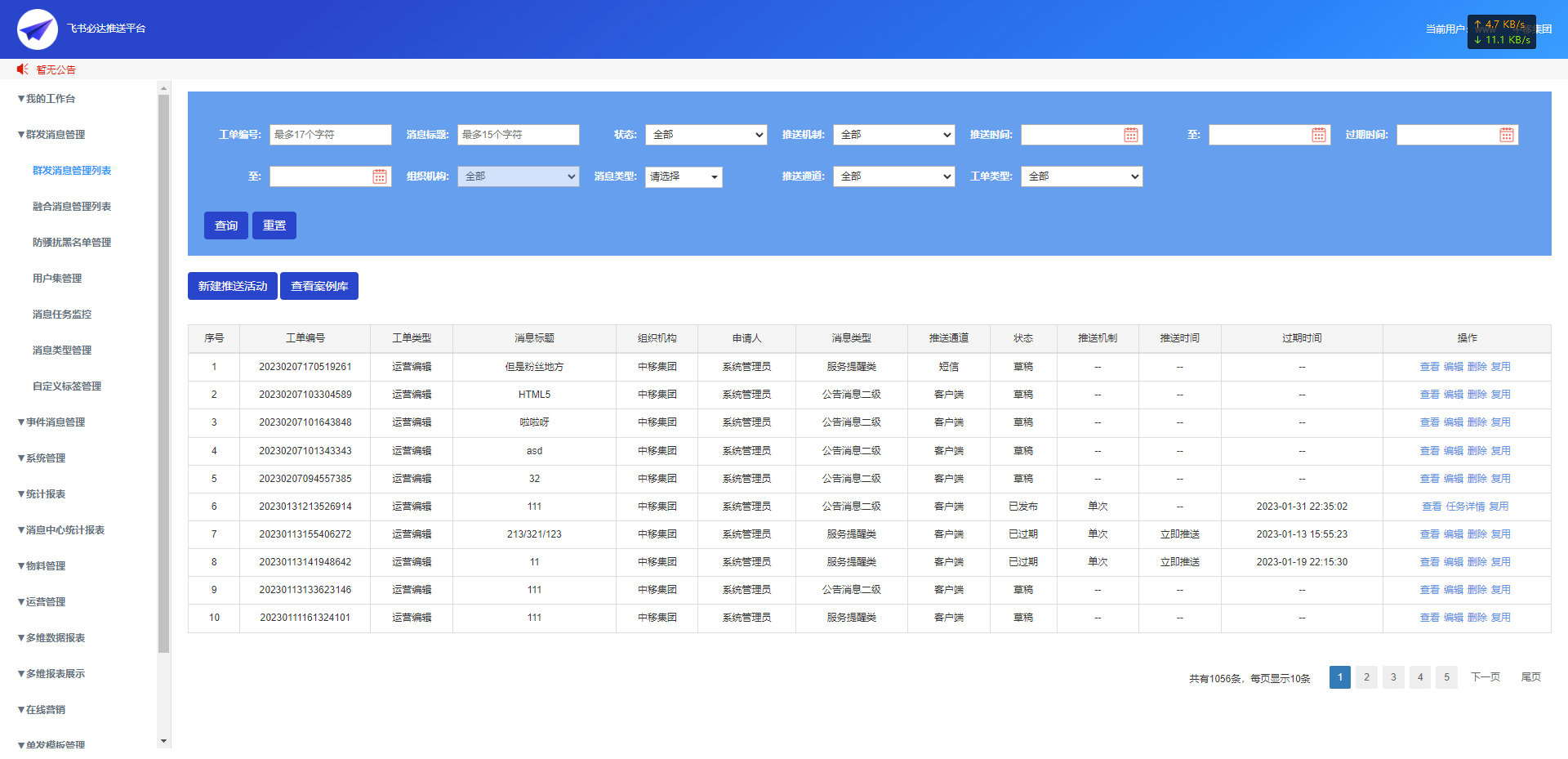1568x759 pixels.
Task: Click 删除 link in row 10
Action: coord(1477,618)
